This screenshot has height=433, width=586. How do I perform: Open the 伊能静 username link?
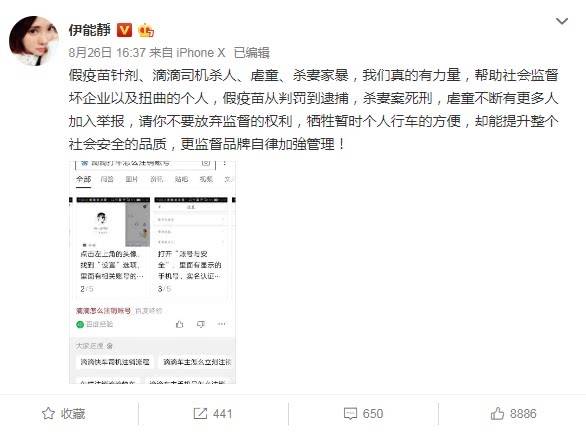click(90, 30)
